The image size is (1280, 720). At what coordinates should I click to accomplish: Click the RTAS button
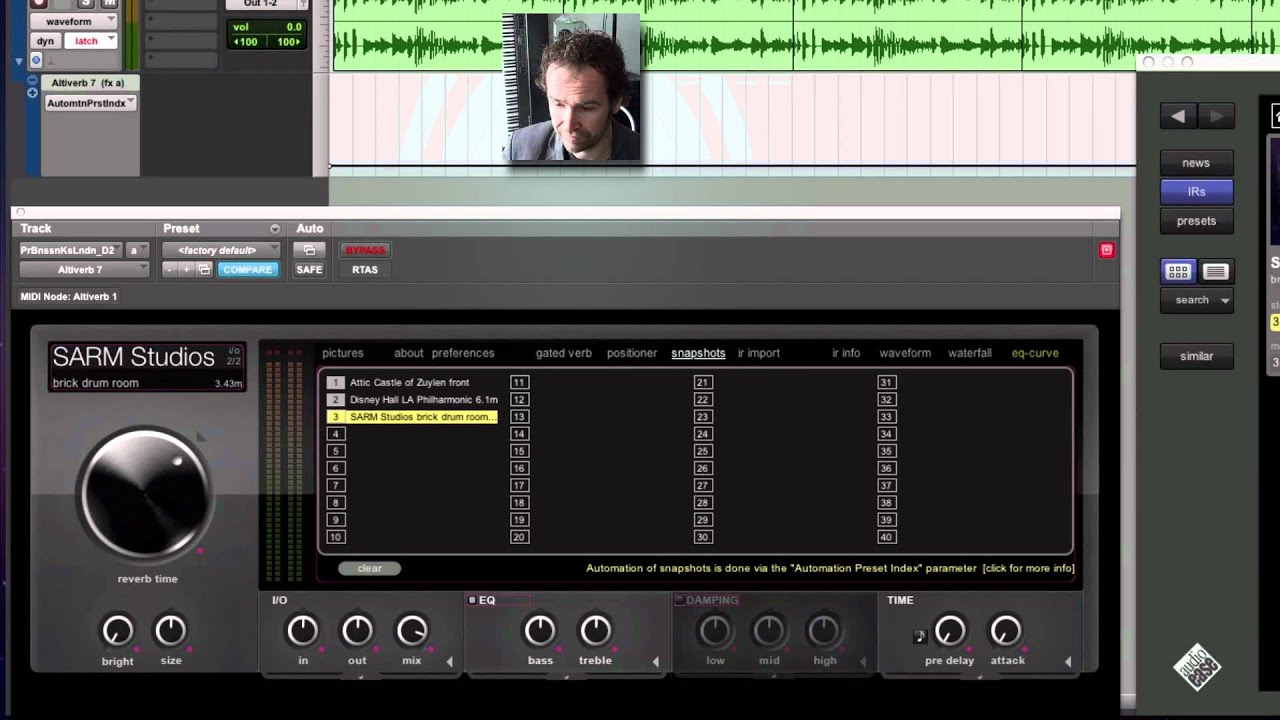click(365, 270)
